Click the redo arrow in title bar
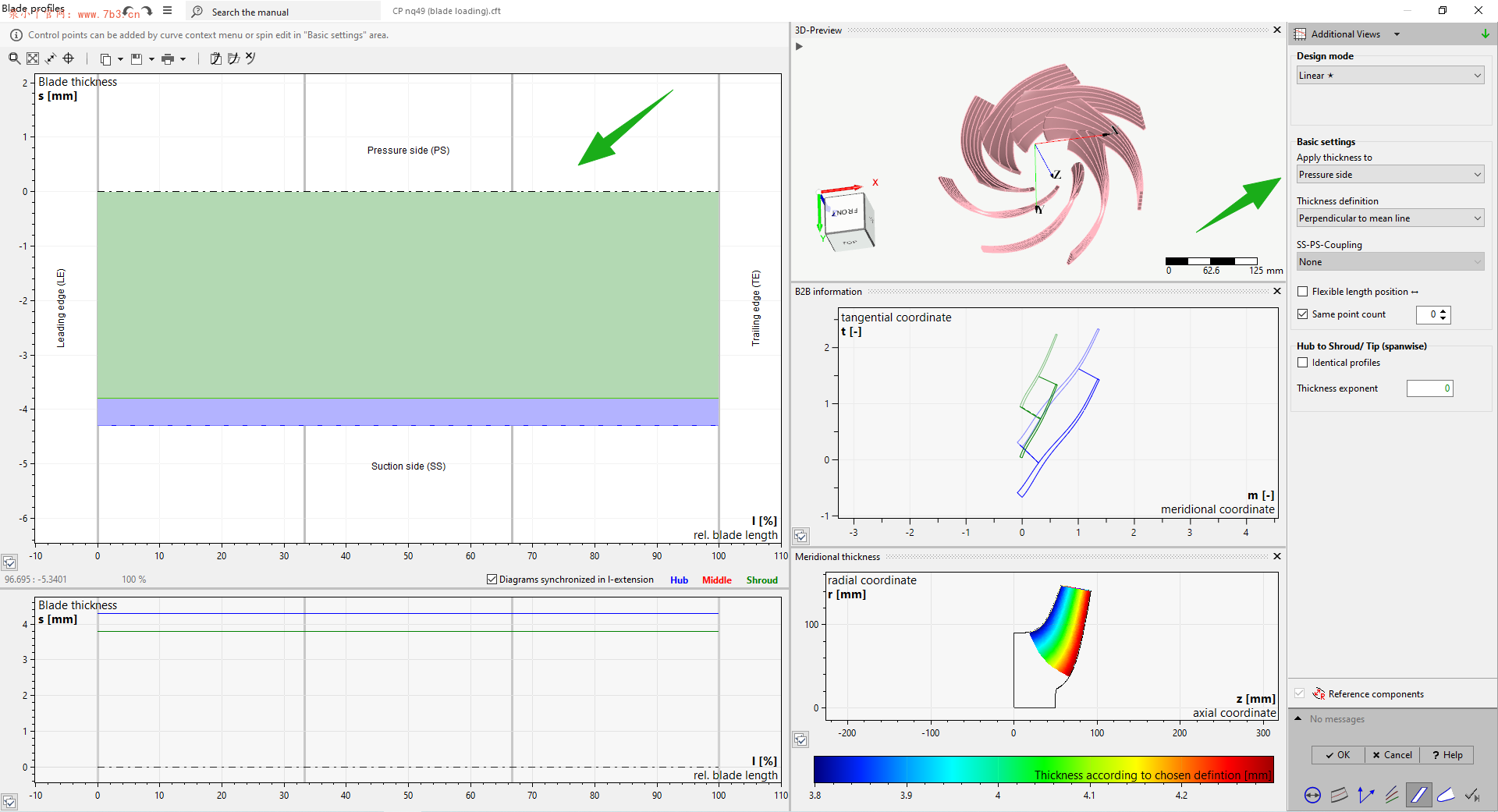 pyautogui.click(x=147, y=11)
